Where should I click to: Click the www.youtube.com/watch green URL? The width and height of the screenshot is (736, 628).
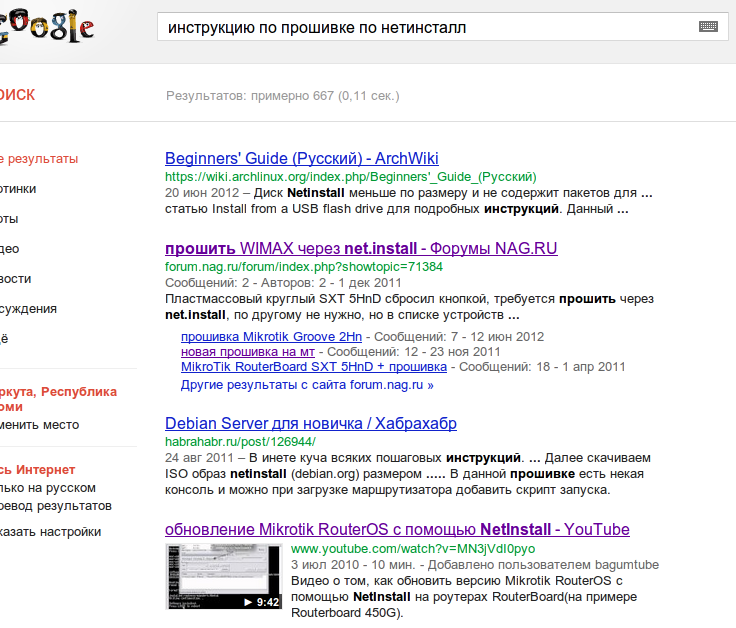[413, 549]
